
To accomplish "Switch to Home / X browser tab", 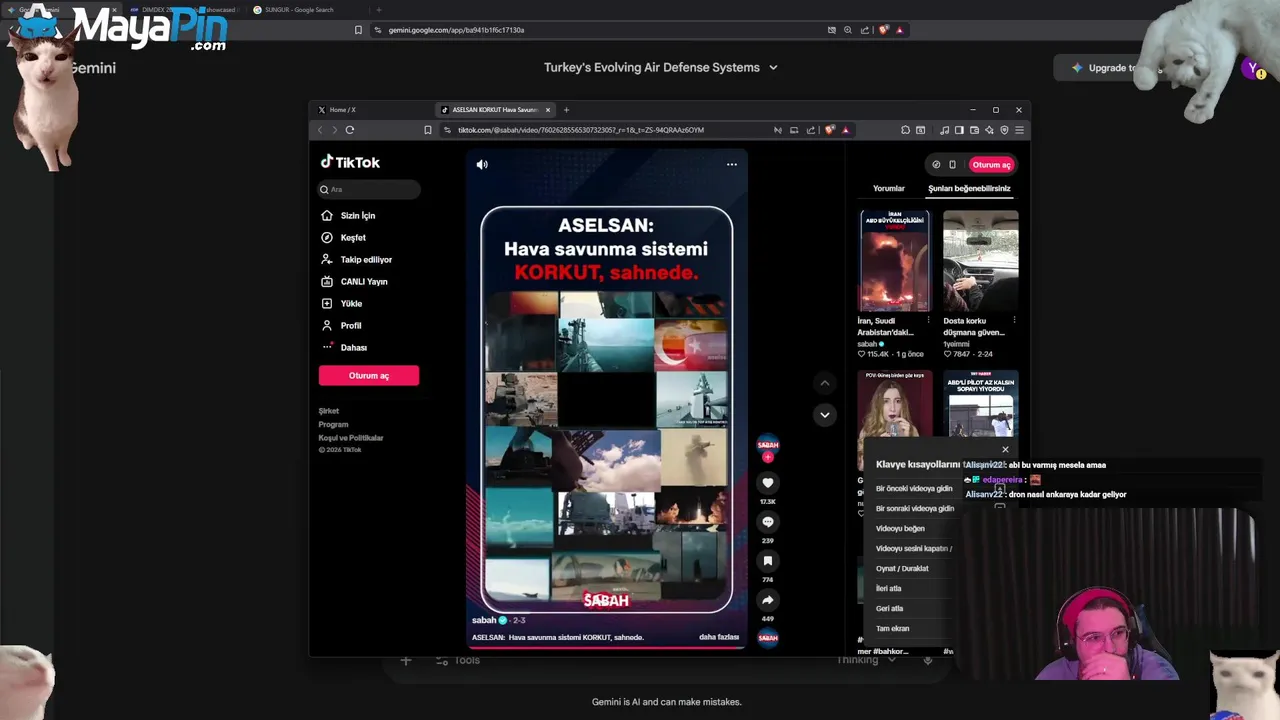I will pyautogui.click(x=371, y=110).
